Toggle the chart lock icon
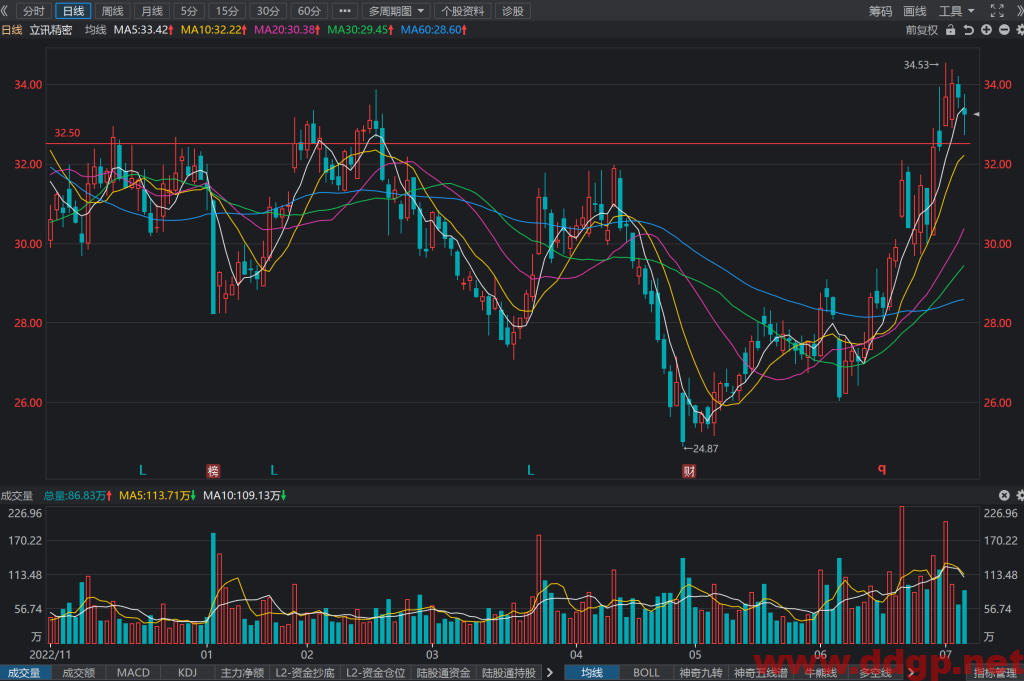The width and height of the screenshot is (1024, 681). 950,30
